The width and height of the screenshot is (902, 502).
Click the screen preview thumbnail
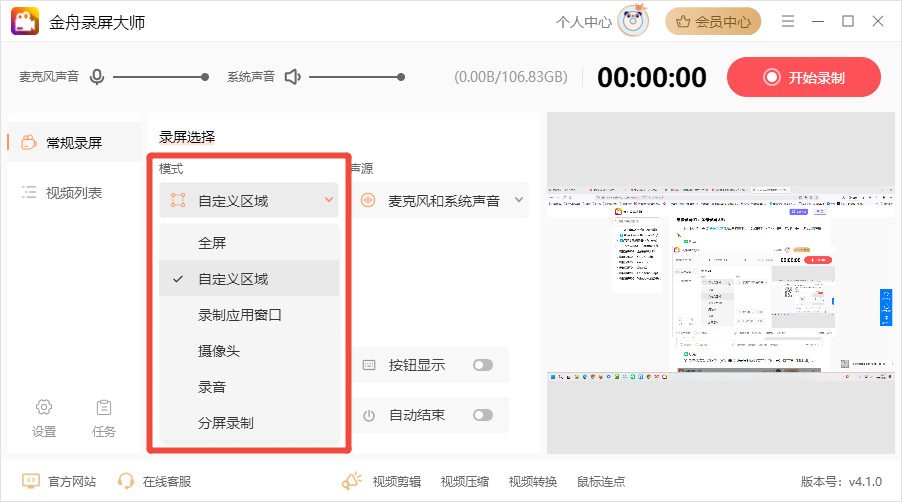(721, 282)
